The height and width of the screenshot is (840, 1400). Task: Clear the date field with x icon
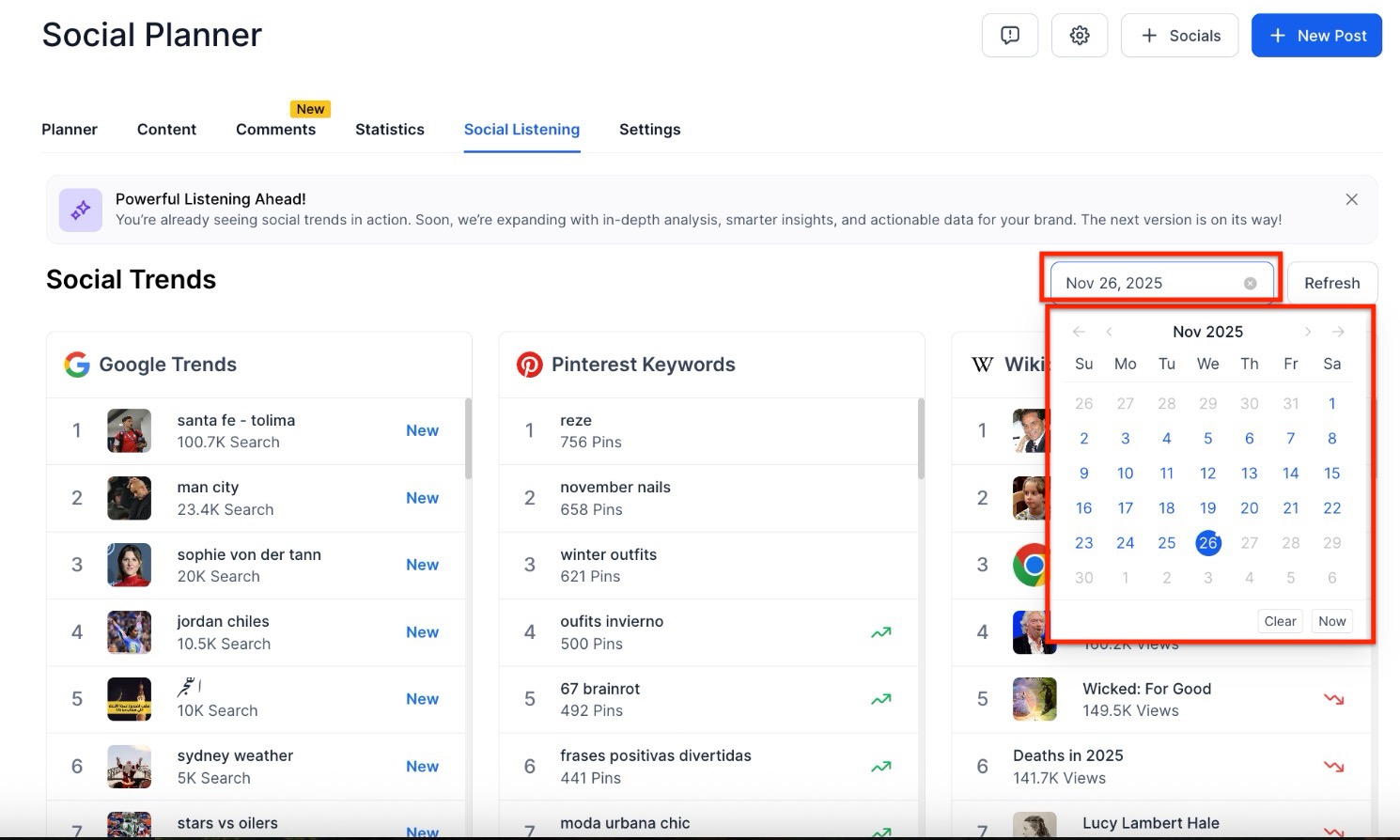pyautogui.click(x=1250, y=284)
